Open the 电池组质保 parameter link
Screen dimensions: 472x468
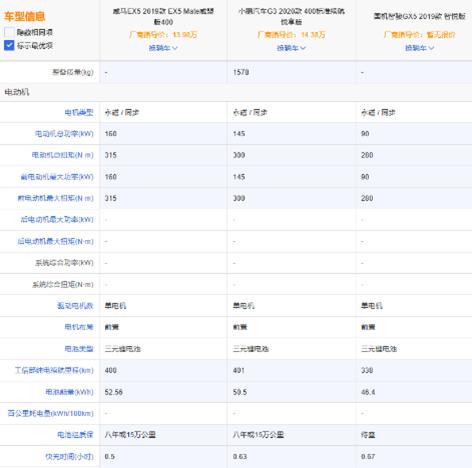click(x=75, y=435)
